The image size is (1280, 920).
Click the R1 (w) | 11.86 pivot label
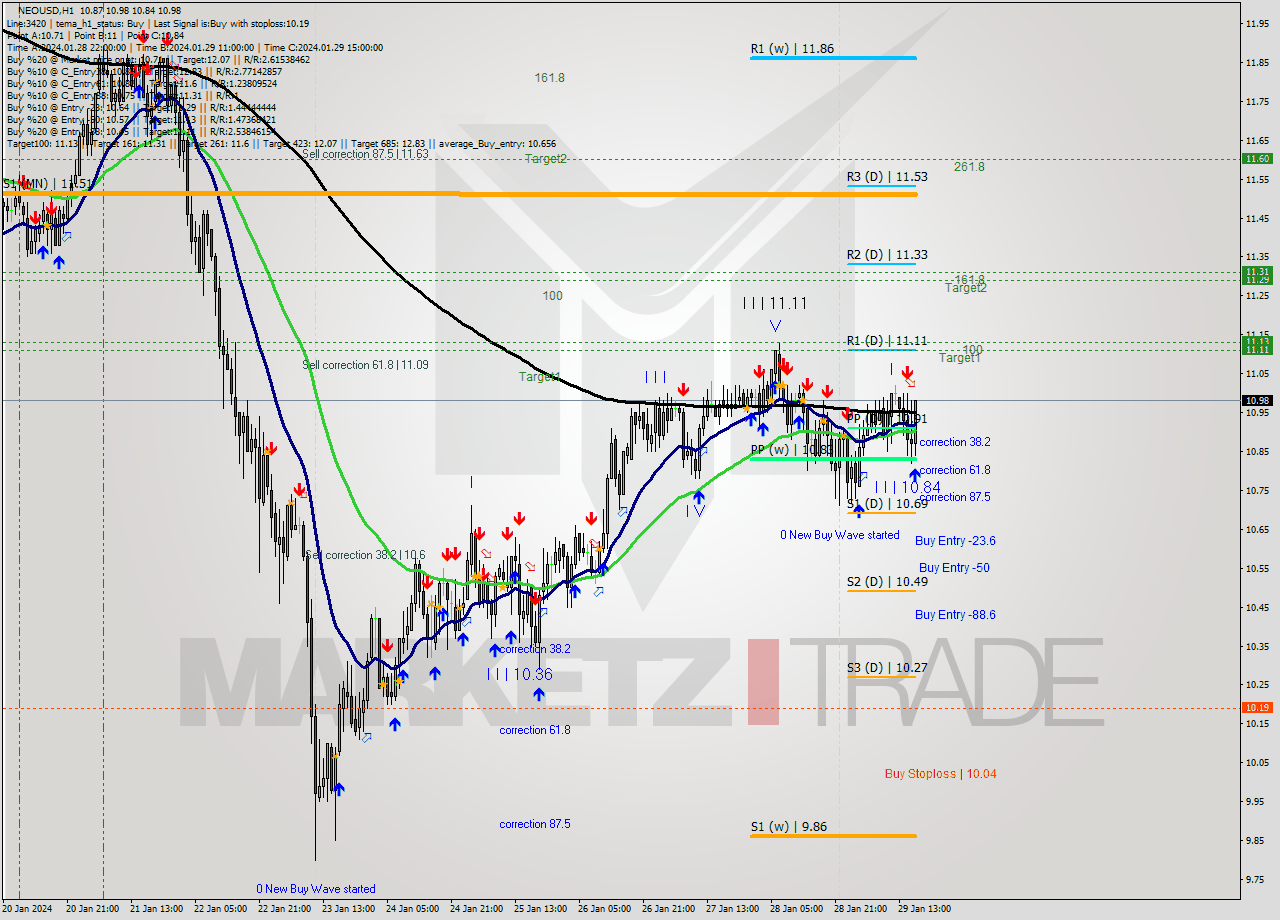coord(792,48)
